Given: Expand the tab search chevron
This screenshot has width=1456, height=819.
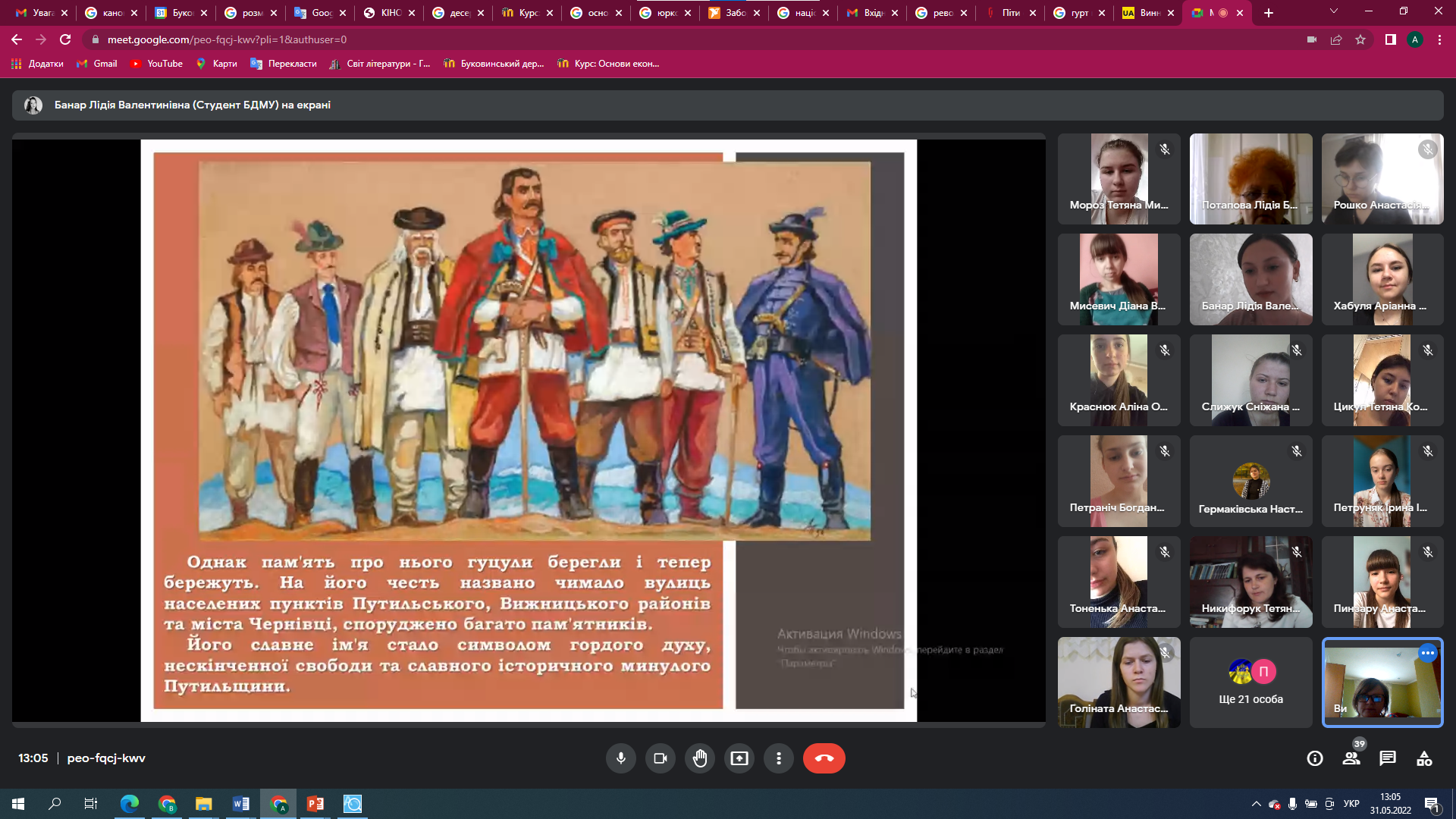Looking at the screenshot, I should 1334,11.
